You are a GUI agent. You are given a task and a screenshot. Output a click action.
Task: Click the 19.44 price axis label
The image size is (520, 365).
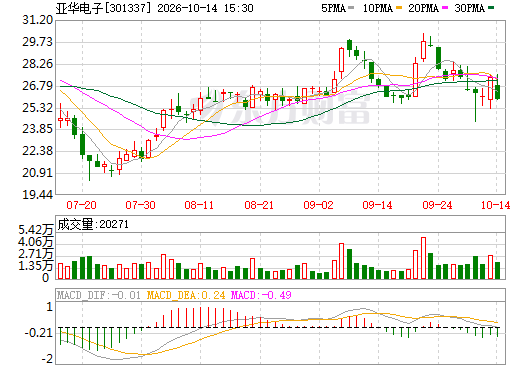[x=38, y=194]
